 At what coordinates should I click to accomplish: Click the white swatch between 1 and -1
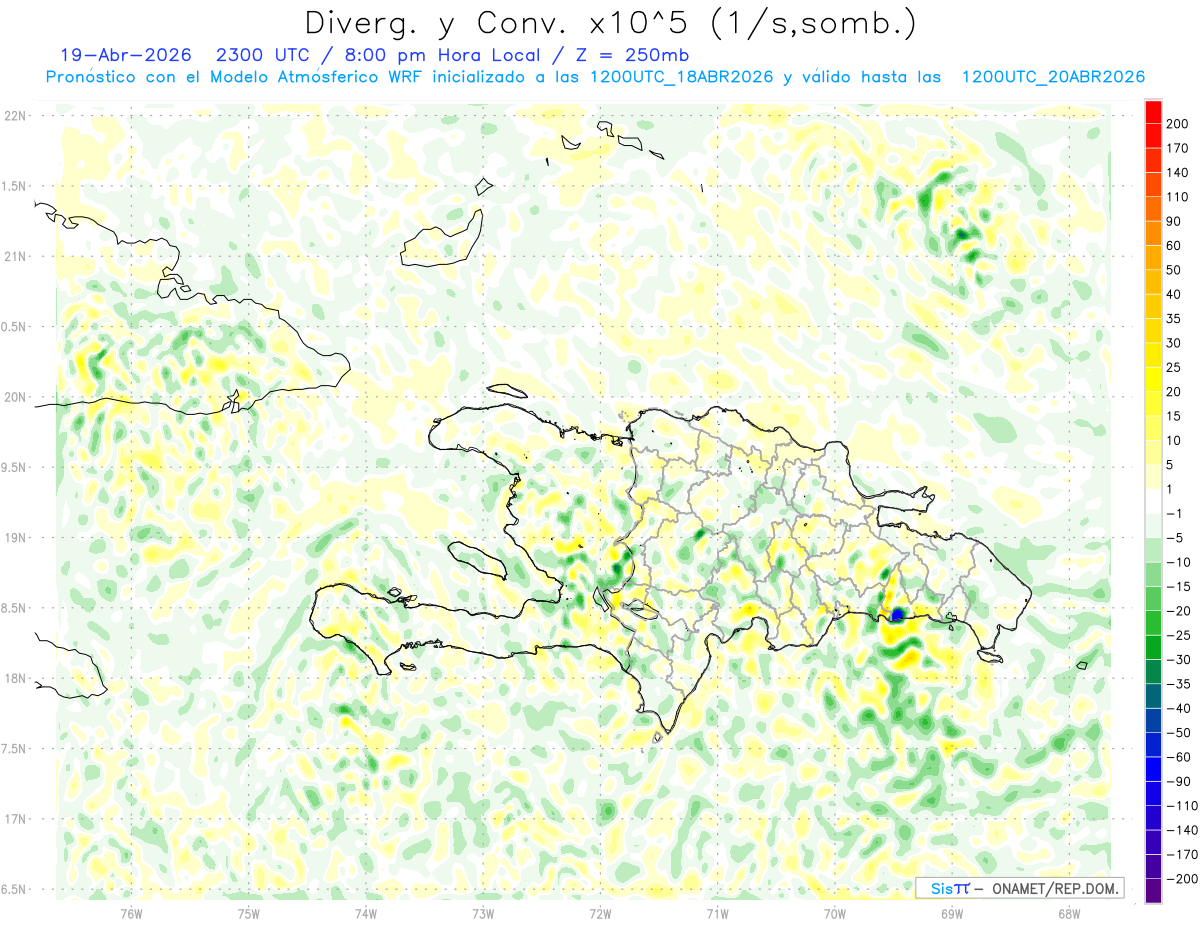click(1153, 502)
